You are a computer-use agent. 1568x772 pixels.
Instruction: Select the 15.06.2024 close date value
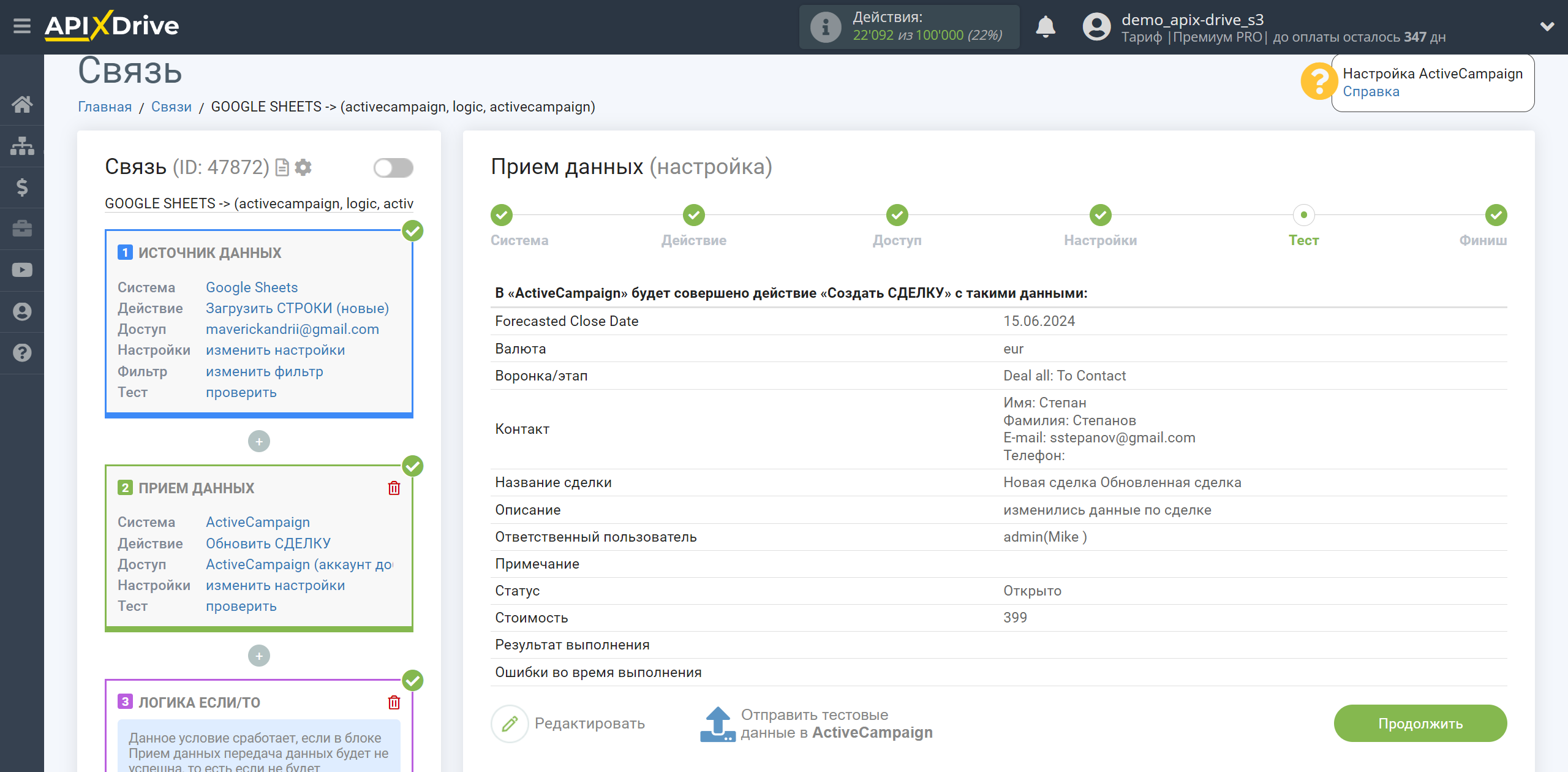[x=1039, y=321]
